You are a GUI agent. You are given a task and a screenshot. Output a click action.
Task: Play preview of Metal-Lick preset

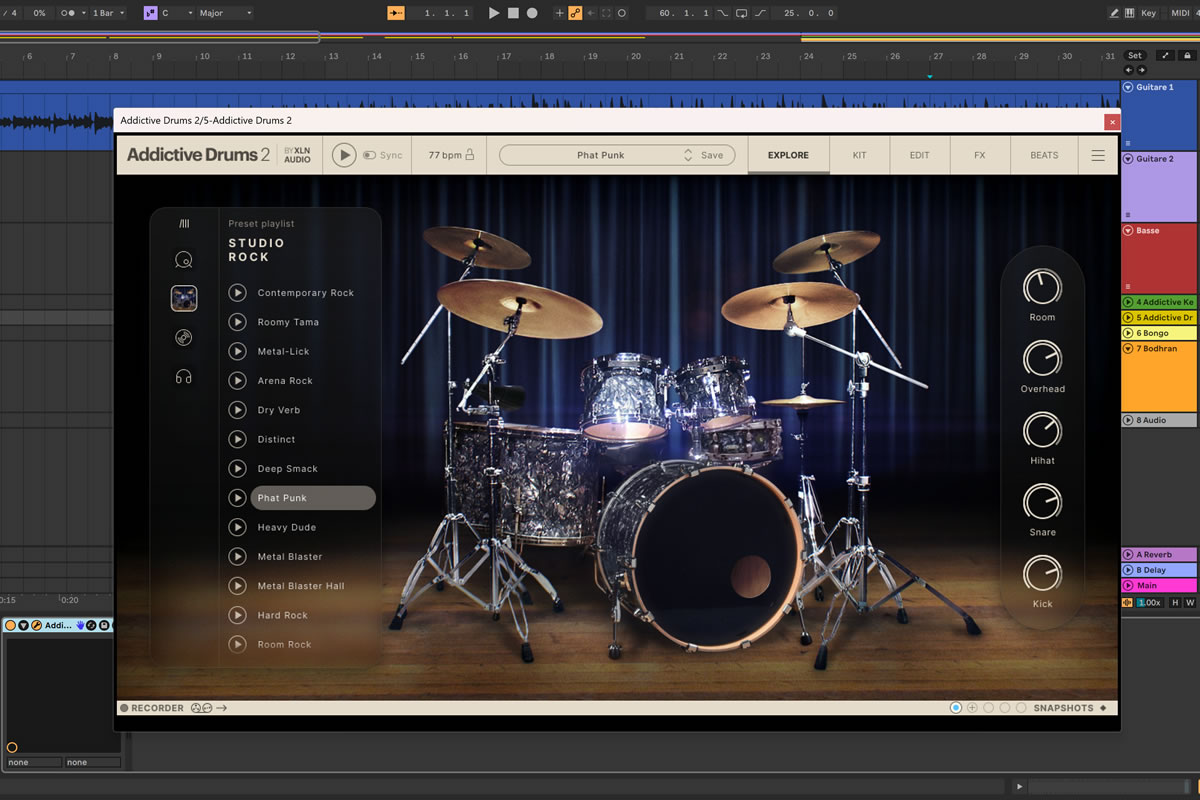[x=237, y=351]
